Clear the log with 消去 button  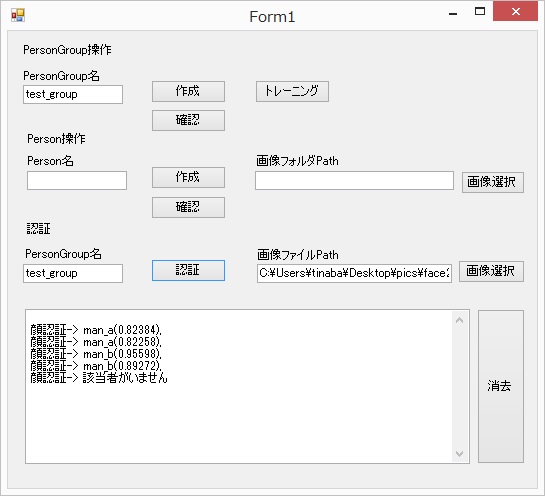click(x=501, y=387)
